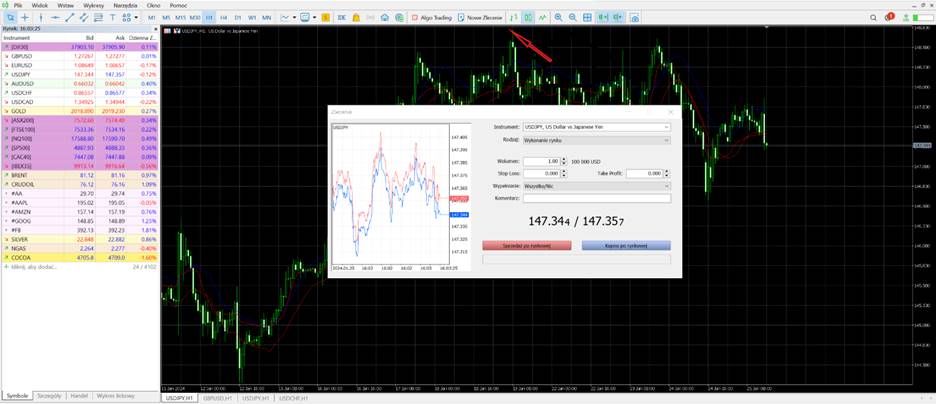Image resolution: width=936 pixels, height=404 pixels.
Task: Open the IDE MetaEditor
Action: [342, 17]
